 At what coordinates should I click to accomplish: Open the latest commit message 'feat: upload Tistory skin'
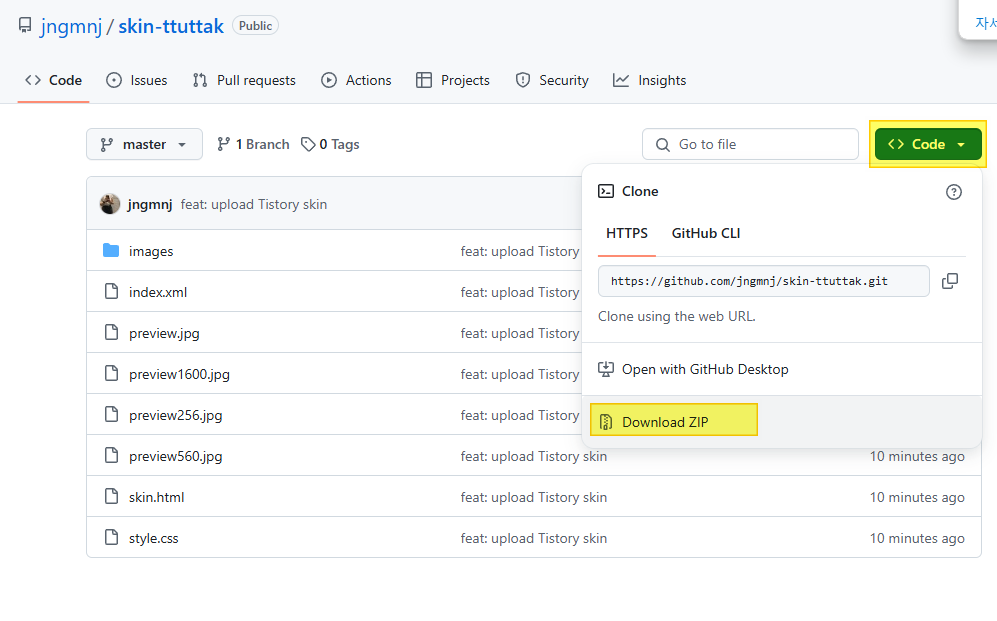[254, 204]
